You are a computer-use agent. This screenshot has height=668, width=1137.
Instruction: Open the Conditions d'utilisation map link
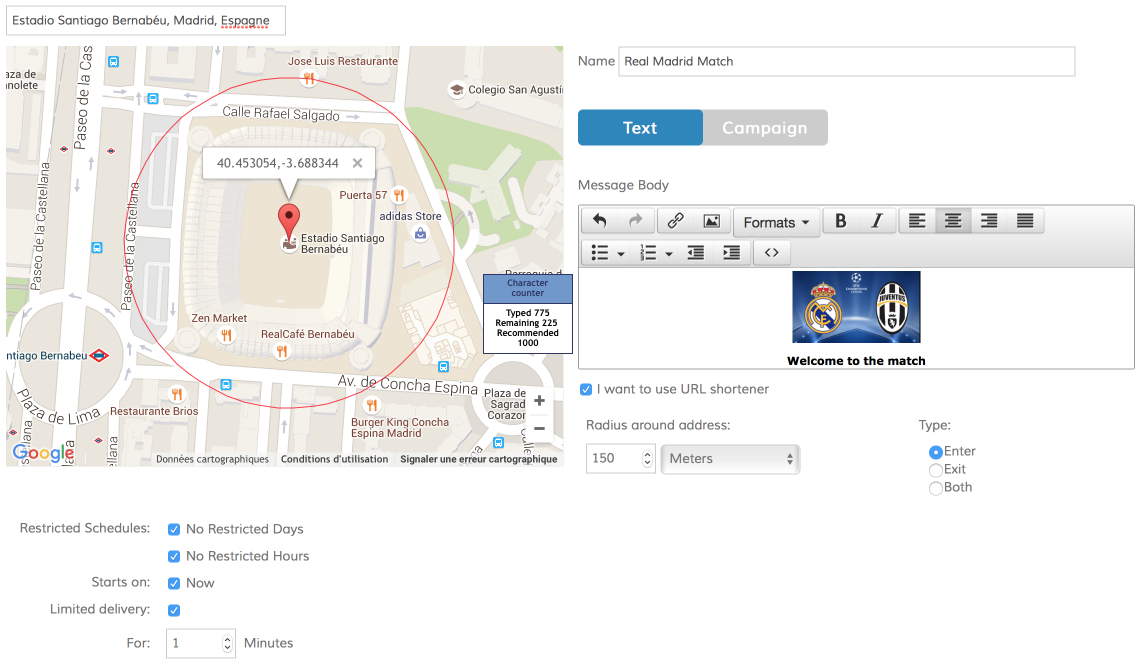point(334,460)
